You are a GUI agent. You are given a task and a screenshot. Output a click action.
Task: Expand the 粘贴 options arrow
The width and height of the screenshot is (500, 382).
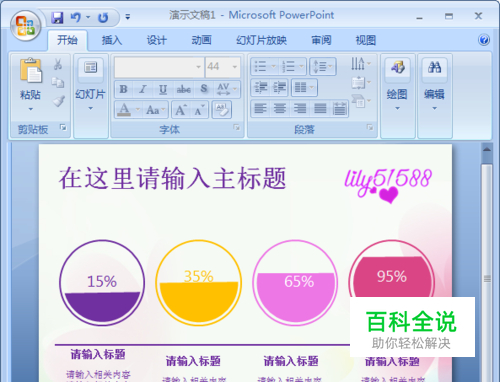point(30,109)
